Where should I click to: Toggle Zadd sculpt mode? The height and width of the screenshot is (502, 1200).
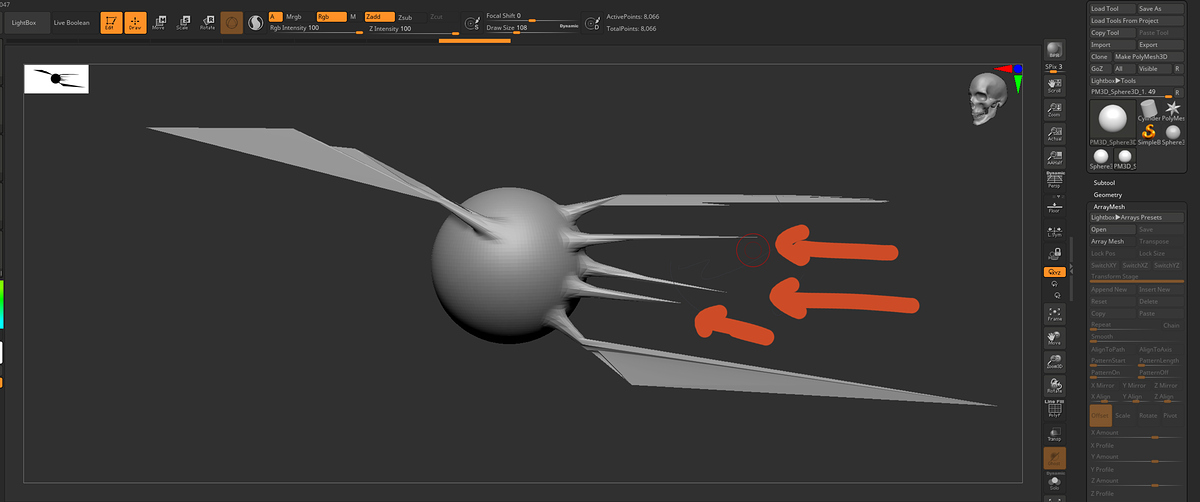point(378,17)
